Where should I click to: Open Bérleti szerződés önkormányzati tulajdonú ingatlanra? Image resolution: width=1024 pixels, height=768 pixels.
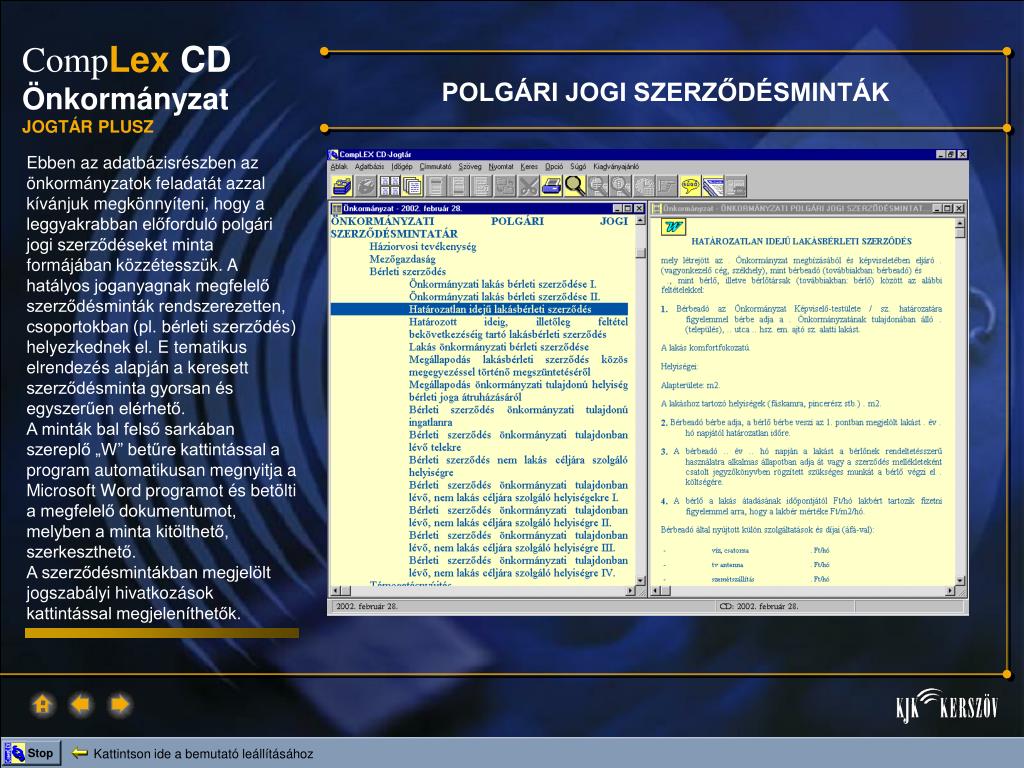[518, 416]
